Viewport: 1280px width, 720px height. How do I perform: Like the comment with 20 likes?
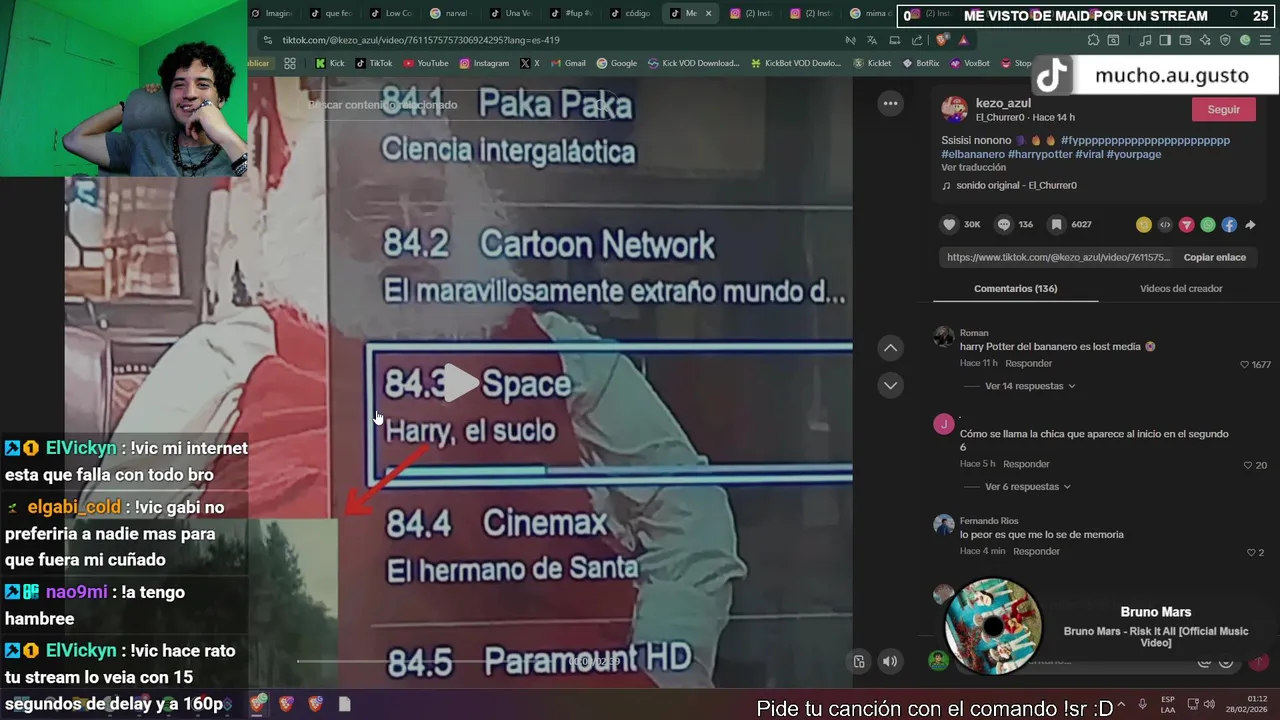pos(1248,466)
